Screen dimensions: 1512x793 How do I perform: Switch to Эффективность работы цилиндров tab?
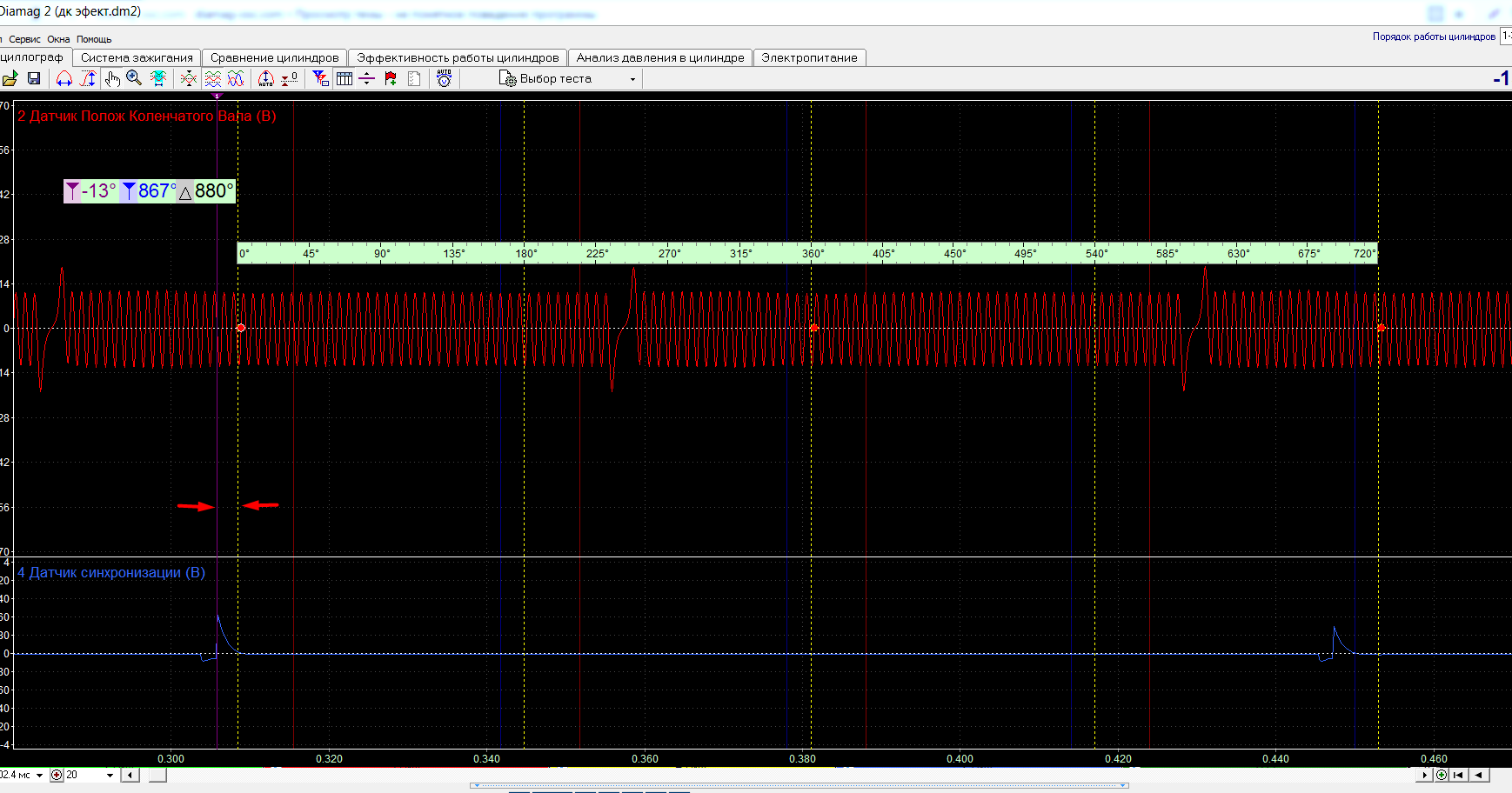tap(458, 57)
